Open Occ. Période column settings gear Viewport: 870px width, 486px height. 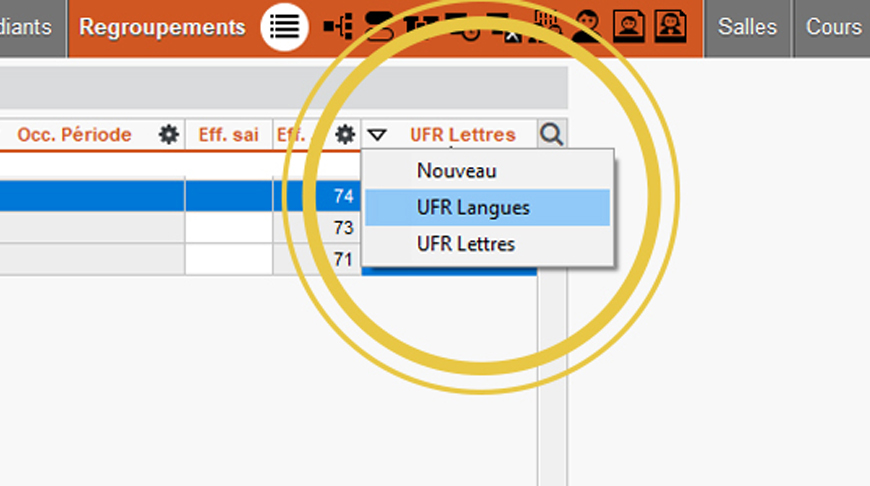point(169,134)
